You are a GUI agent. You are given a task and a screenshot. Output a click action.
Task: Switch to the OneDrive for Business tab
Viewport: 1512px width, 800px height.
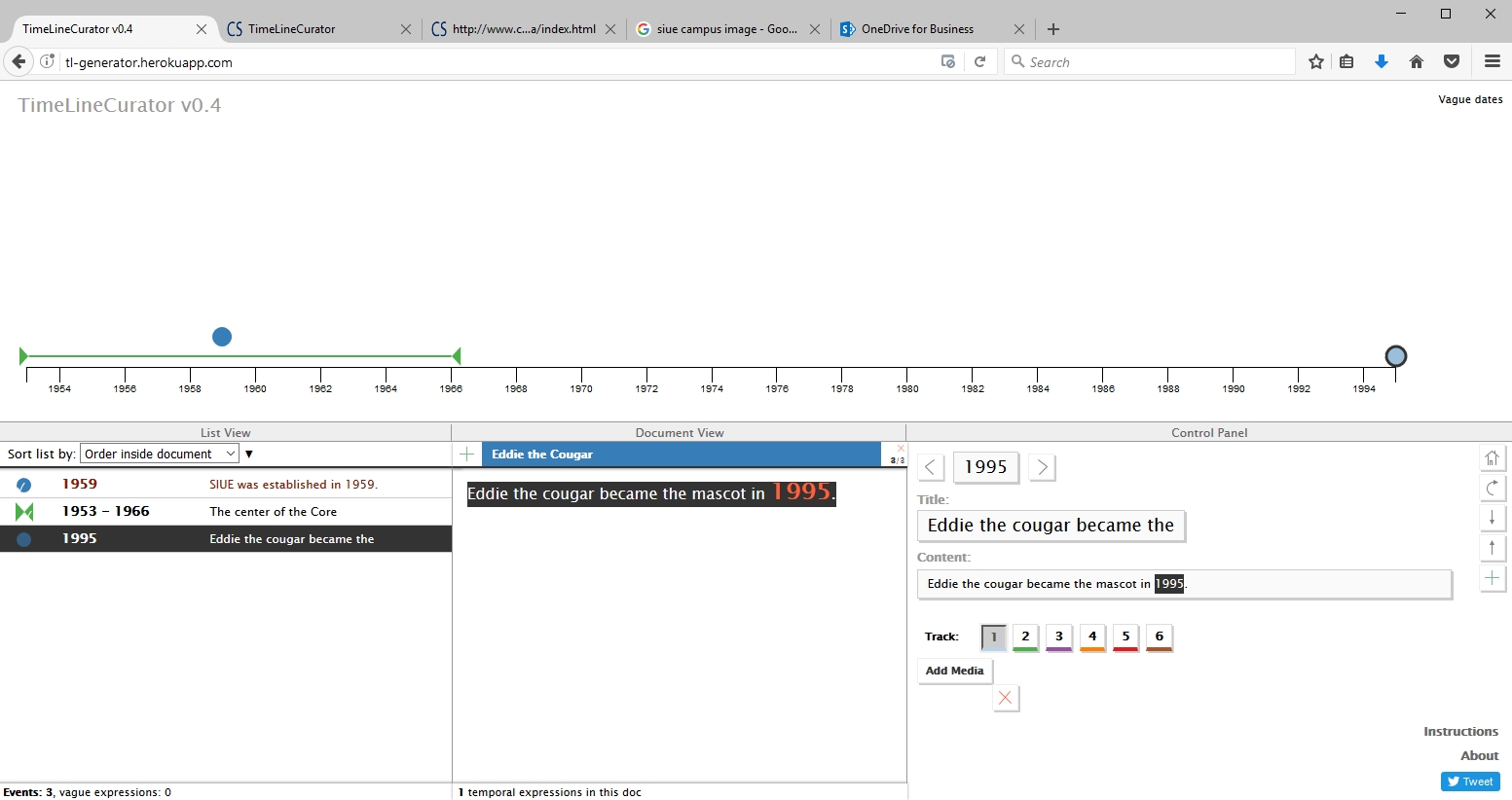pos(917,29)
